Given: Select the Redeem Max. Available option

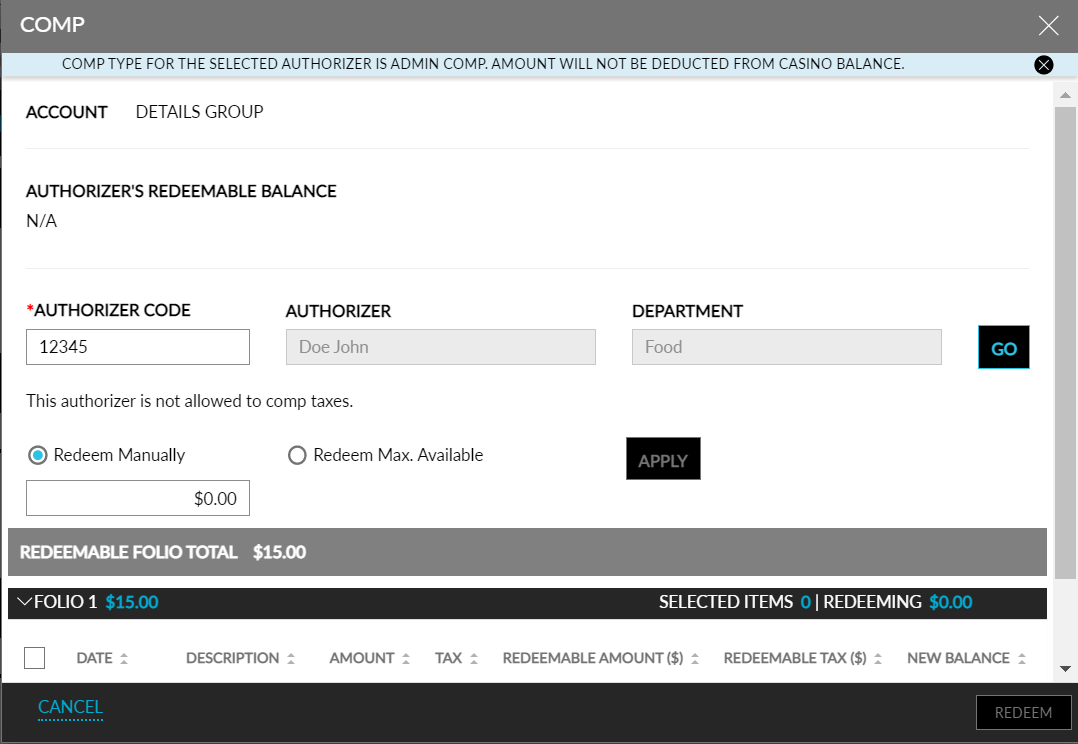Looking at the screenshot, I should pos(297,455).
